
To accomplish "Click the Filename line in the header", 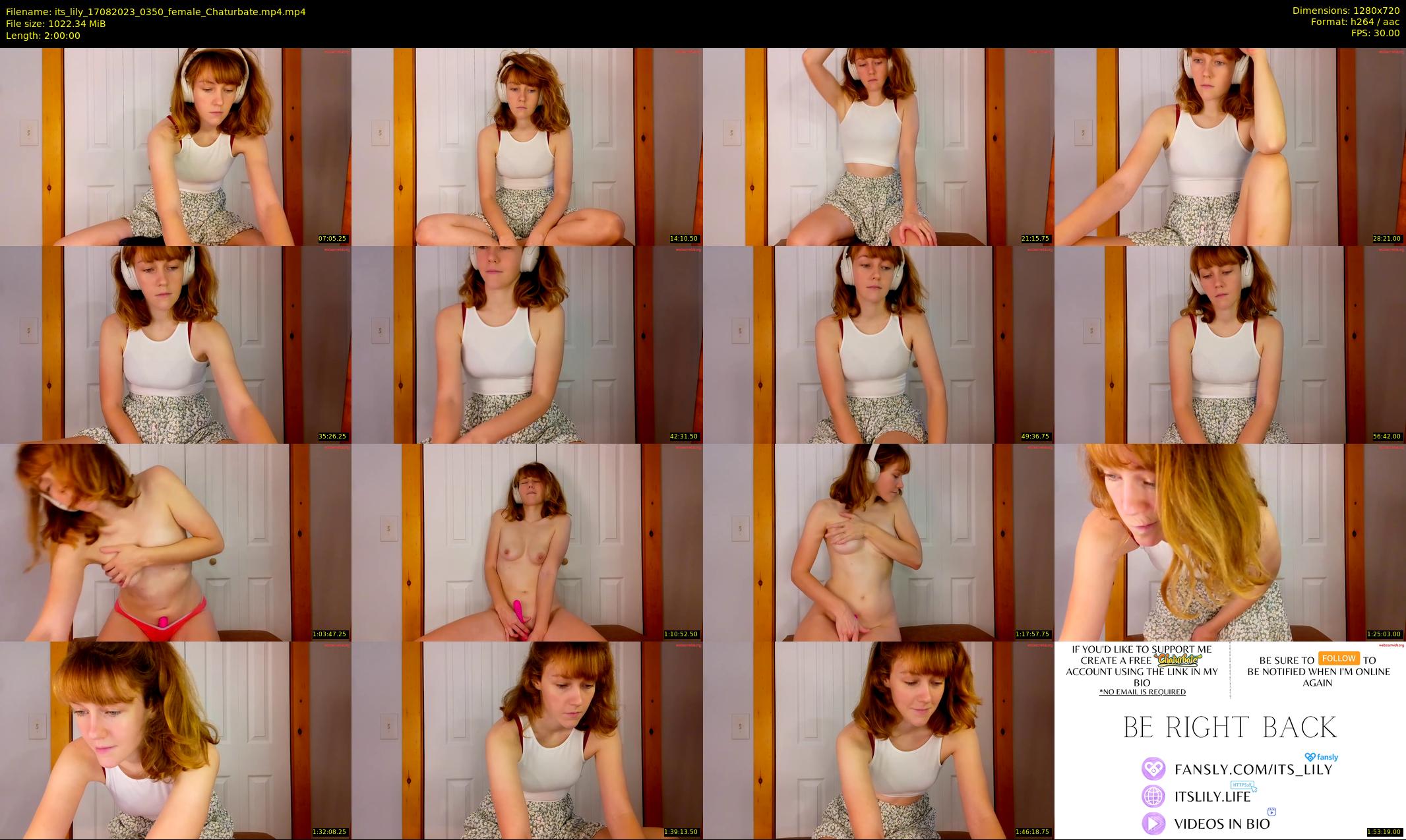I will (156, 12).
